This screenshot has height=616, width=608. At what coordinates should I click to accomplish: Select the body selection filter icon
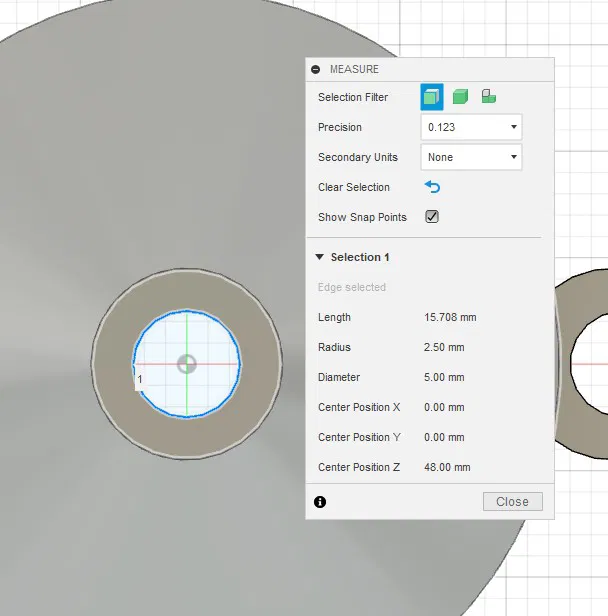pyautogui.click(x=460, y=96)
